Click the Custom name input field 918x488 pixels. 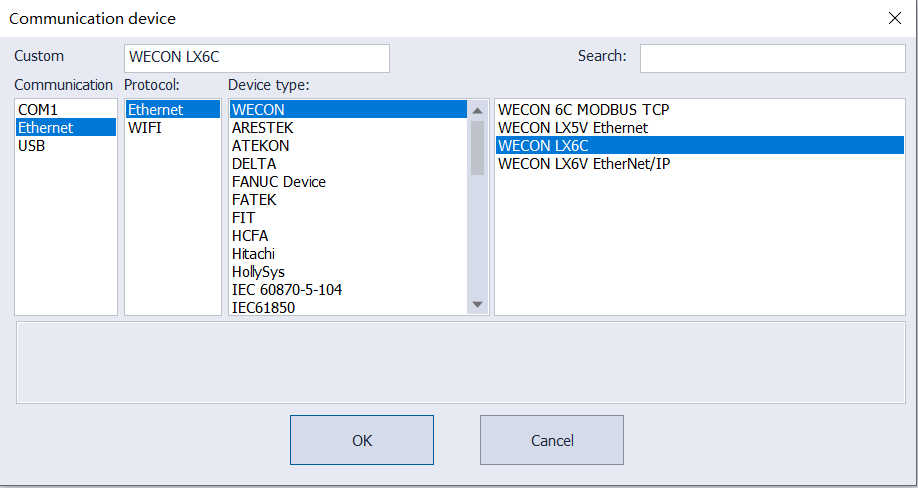click(257, 59)
